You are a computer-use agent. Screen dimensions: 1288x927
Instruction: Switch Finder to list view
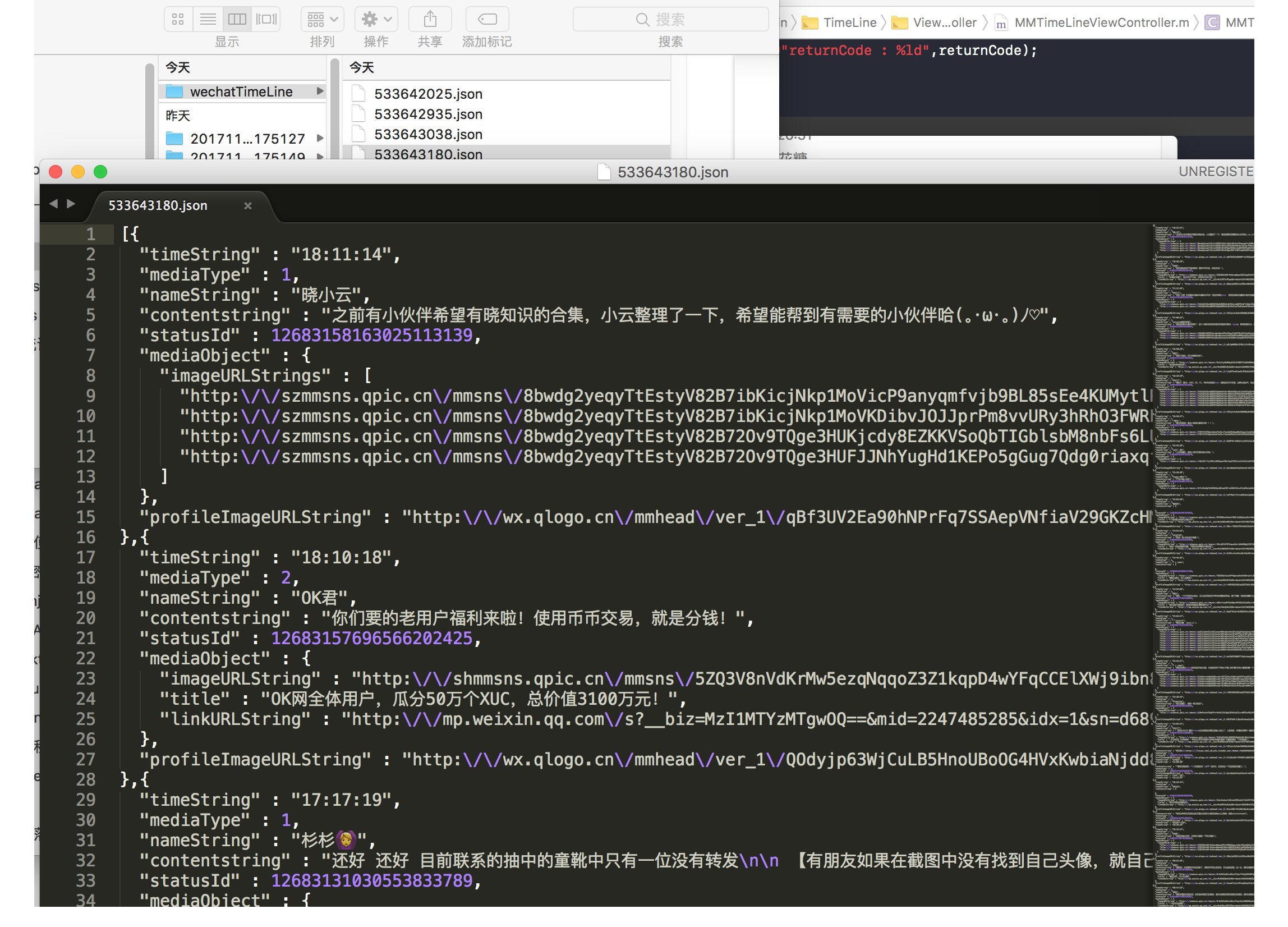[x=208, y=19]
